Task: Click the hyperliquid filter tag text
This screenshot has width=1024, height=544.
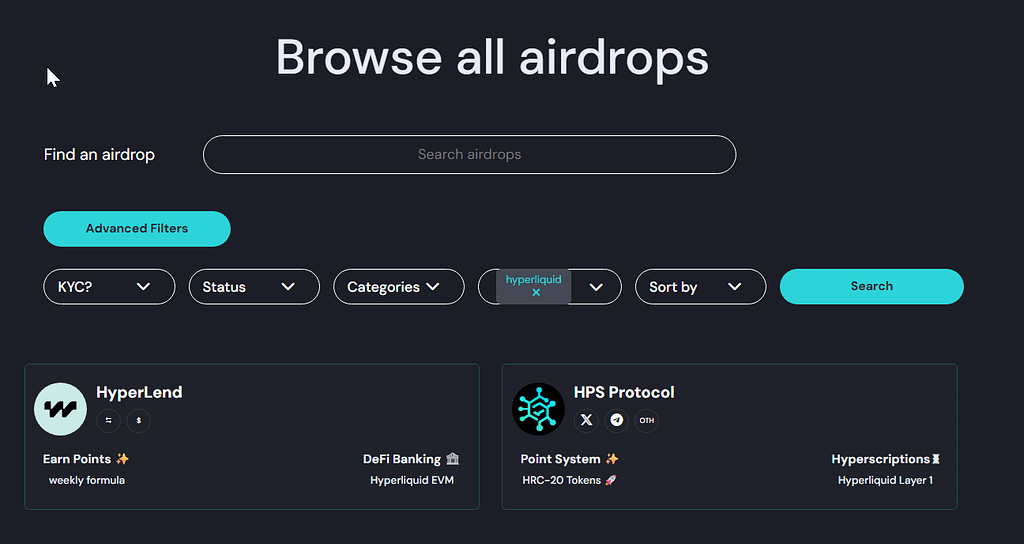Action: tap(533, 280)
